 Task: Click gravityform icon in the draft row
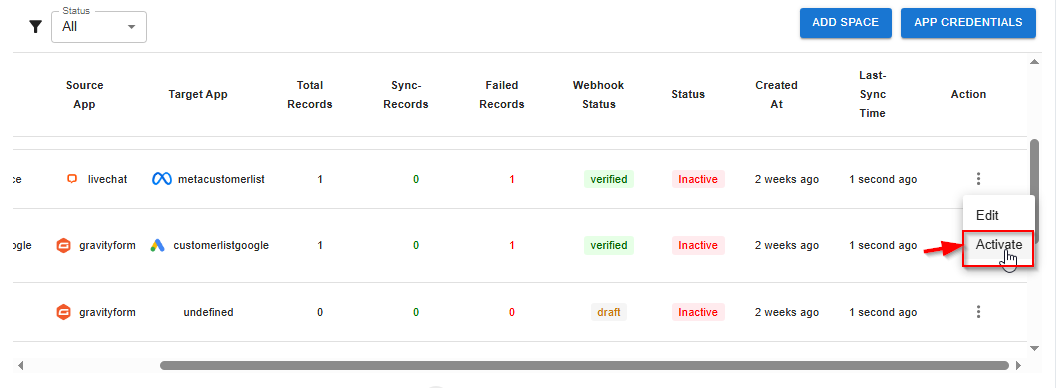click(63, 312)
